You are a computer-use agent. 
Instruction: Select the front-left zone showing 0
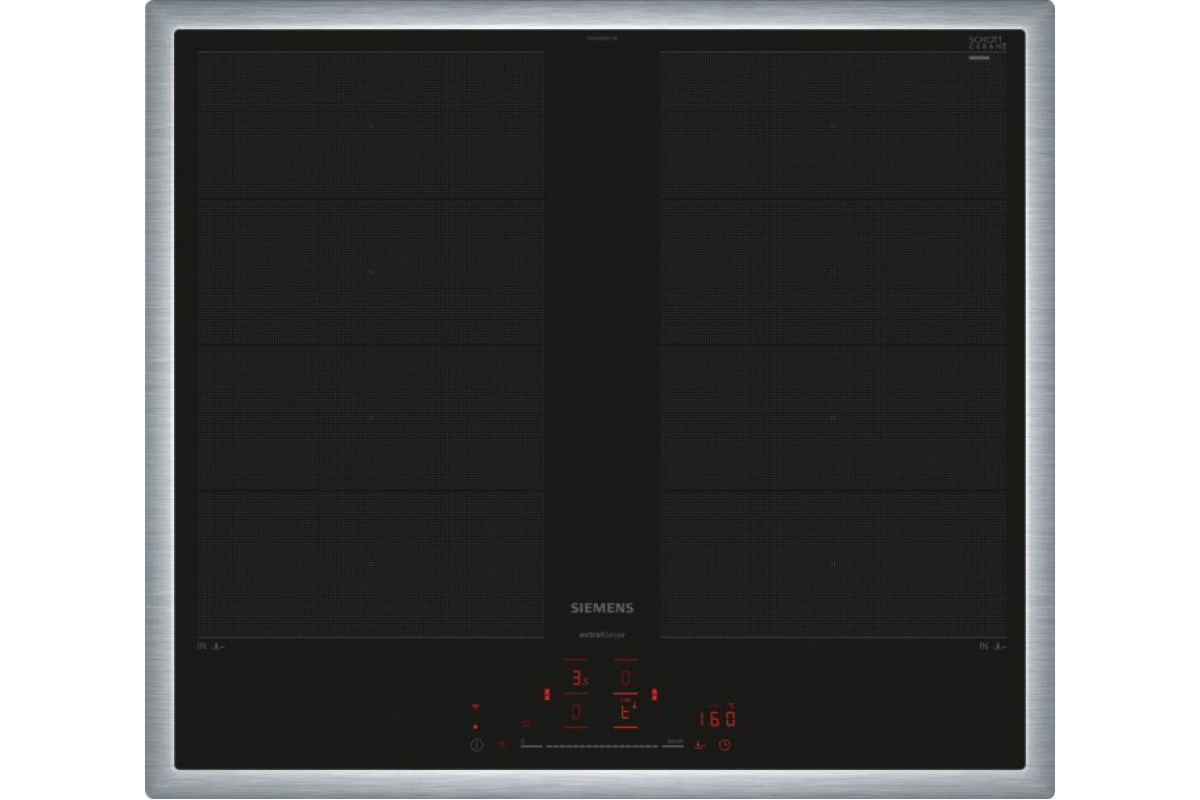(x=577, y=712)
